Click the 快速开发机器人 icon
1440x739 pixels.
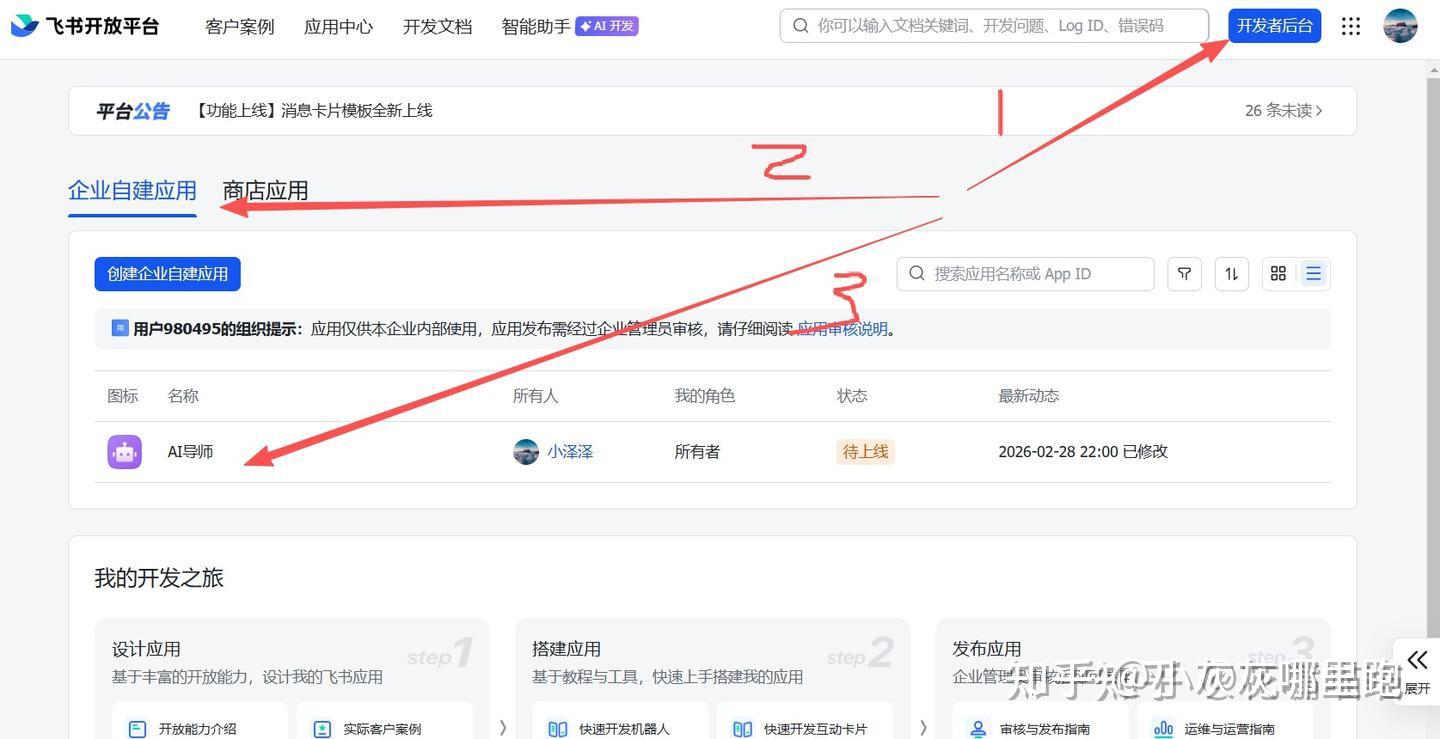point(558,729)
